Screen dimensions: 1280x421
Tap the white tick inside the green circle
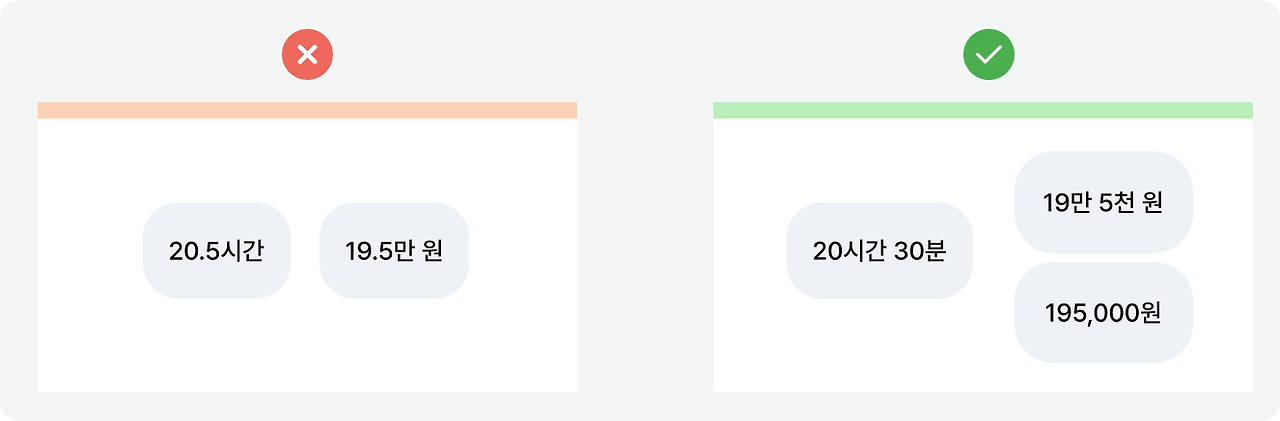988,55
